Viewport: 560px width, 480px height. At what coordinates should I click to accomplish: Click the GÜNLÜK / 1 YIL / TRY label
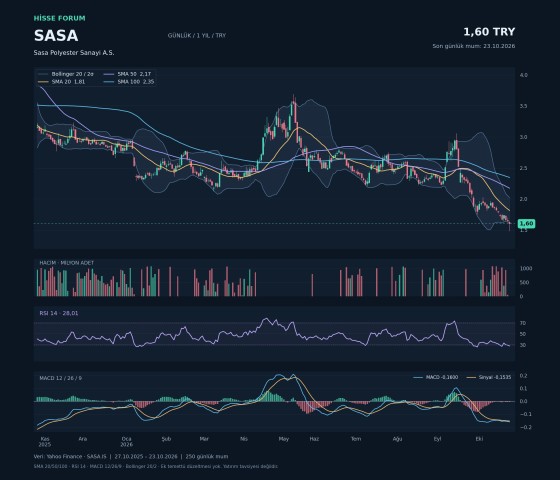point(197,35)
